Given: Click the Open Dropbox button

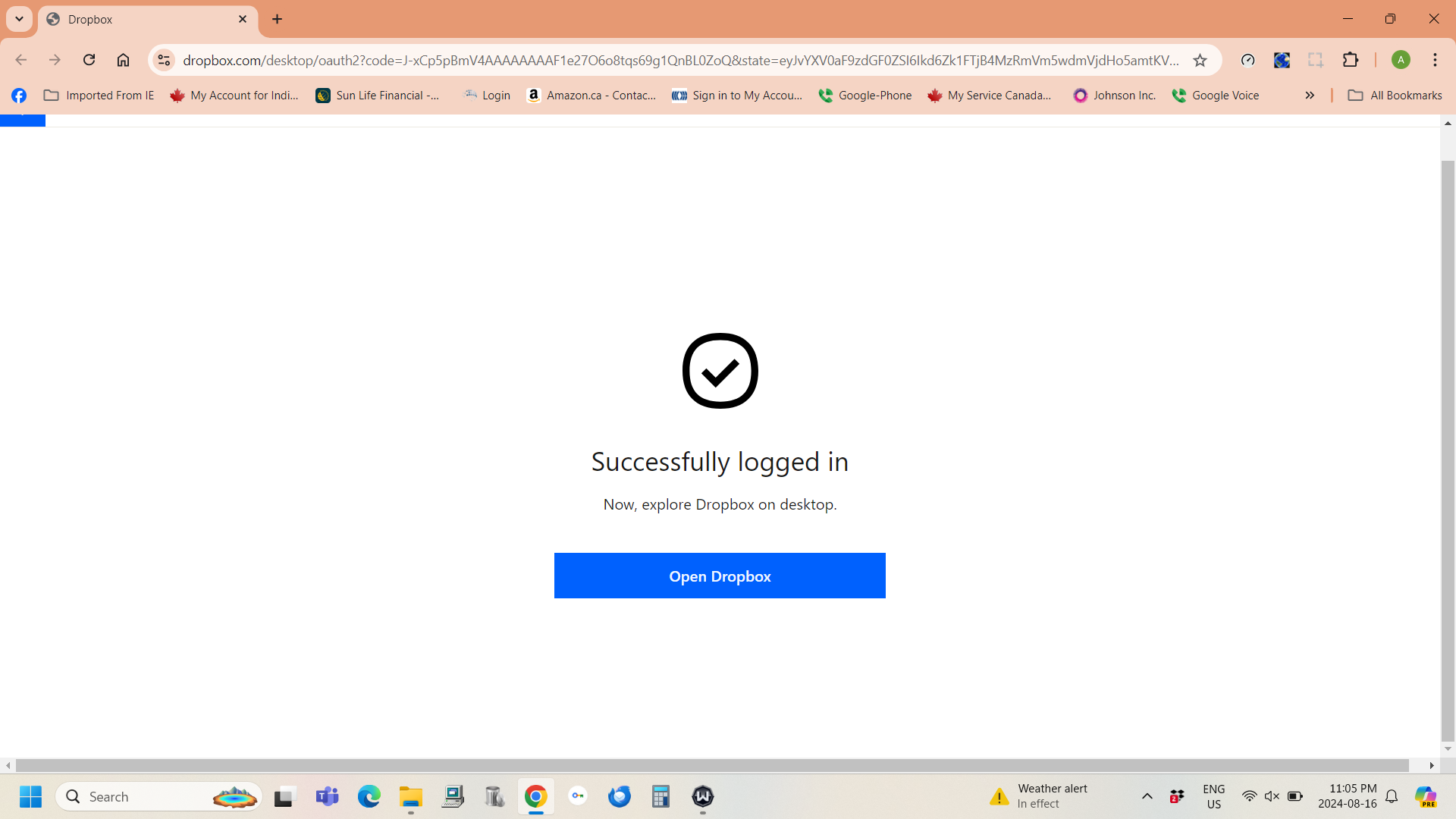Looking at the screenshot, I should point(719,576).
